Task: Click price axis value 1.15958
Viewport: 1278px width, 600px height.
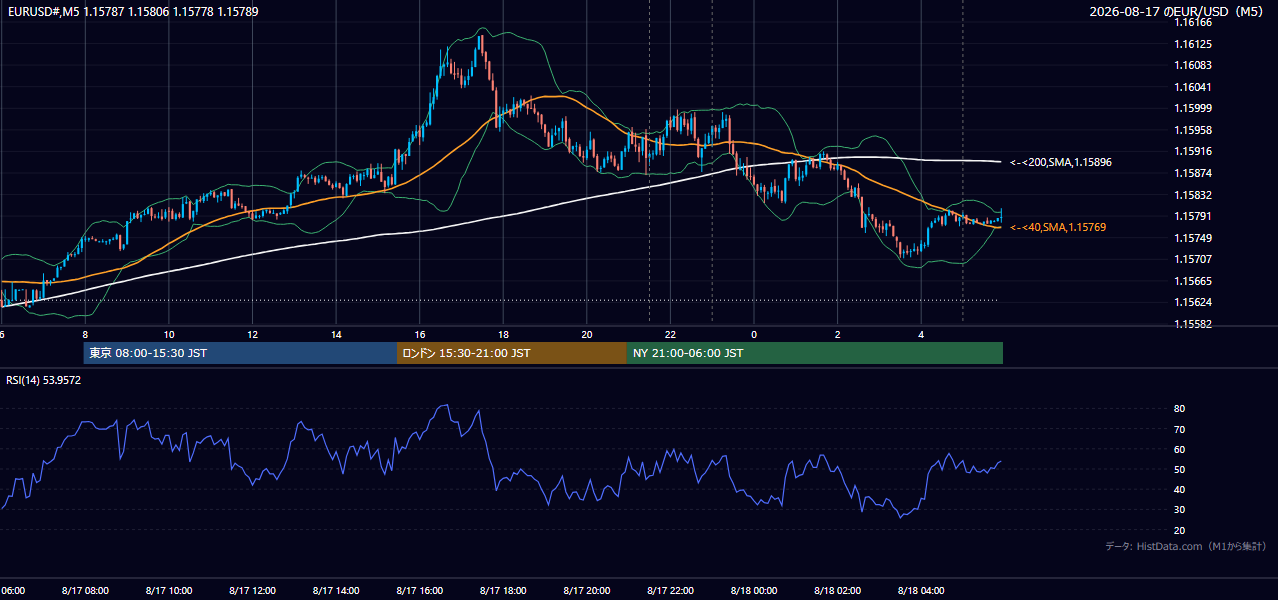Action: point(1193,130)
